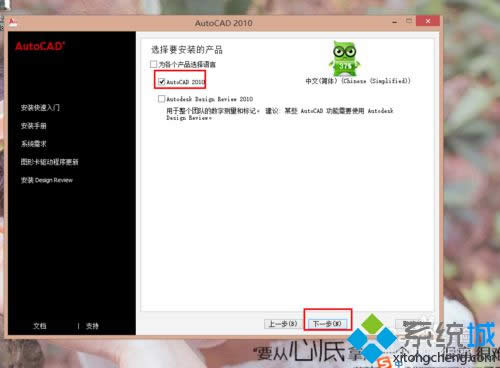
Task: Close the AutoCAD 2010 installer window
Action: (428, 21)
